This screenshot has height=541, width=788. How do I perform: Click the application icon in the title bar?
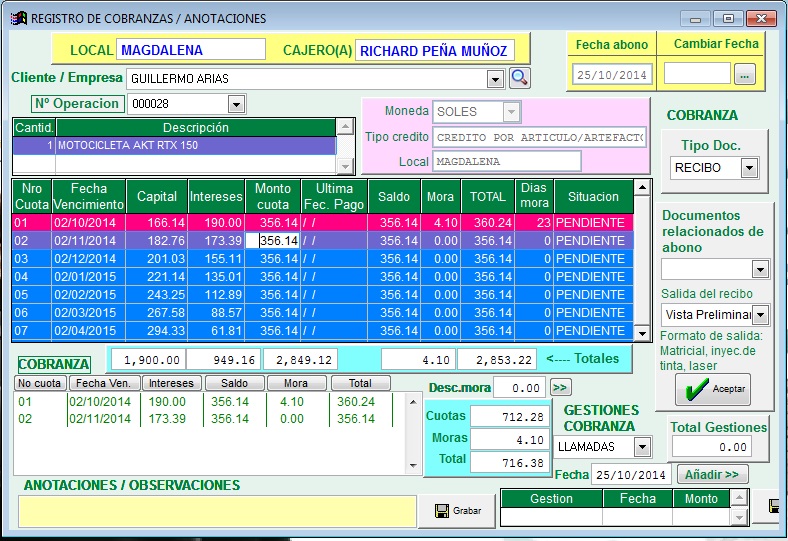click(17, 18)
